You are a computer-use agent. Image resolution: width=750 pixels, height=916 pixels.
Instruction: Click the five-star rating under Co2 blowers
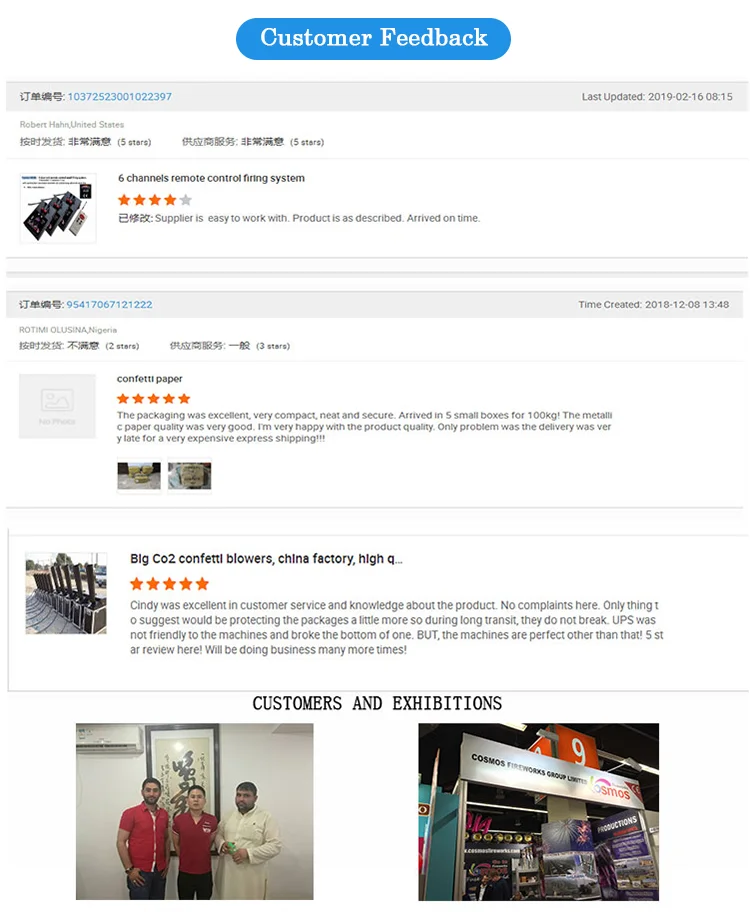[x=169, y=584]
